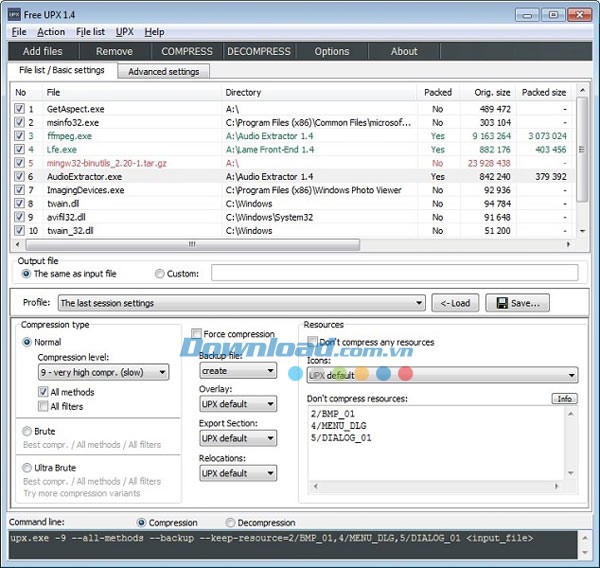This screenshot has height=568, width=600.
Task: Click the Add files toolbar button
Action: [42, 51]
